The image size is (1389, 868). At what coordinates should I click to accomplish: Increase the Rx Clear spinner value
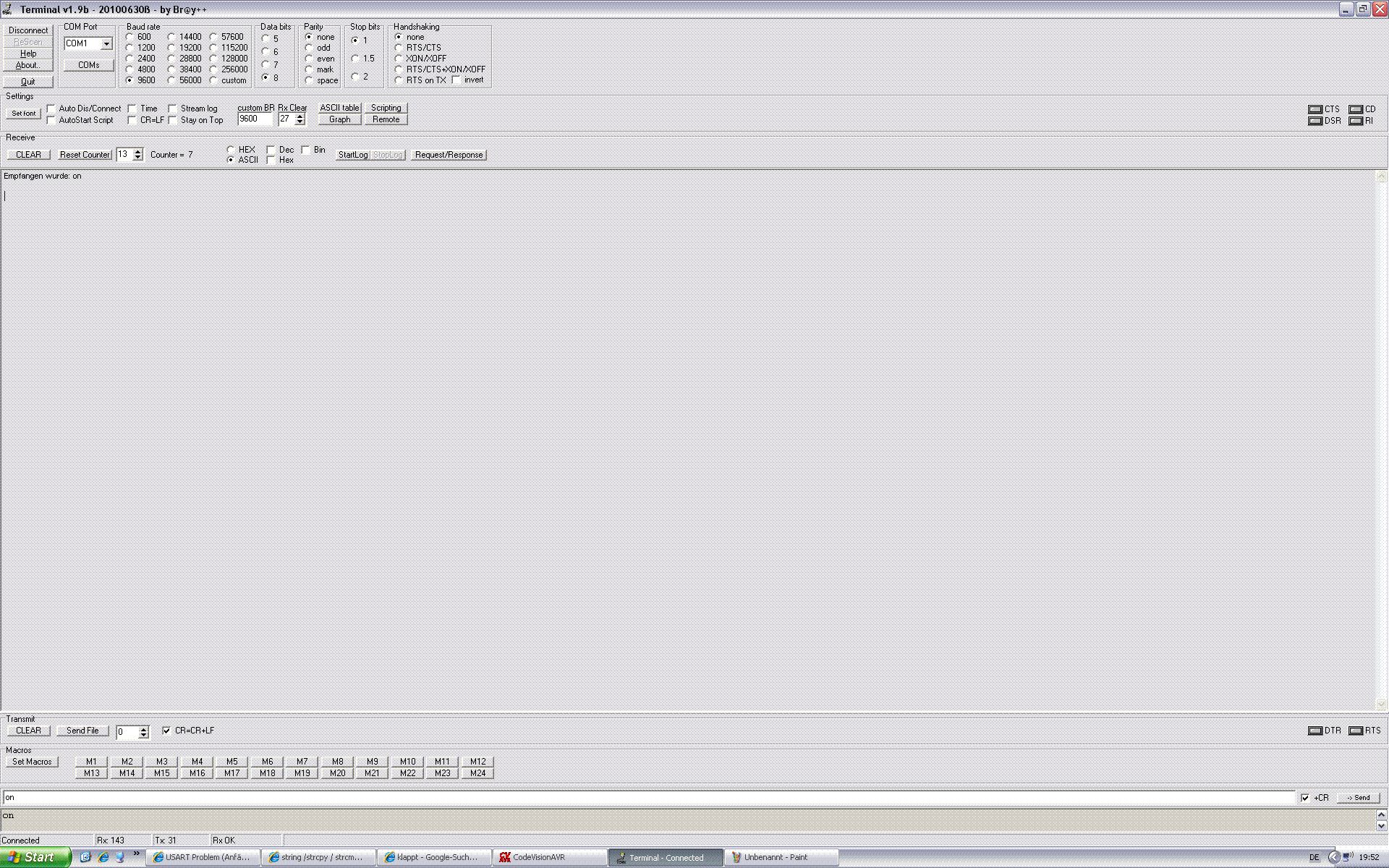click(300, 116)
